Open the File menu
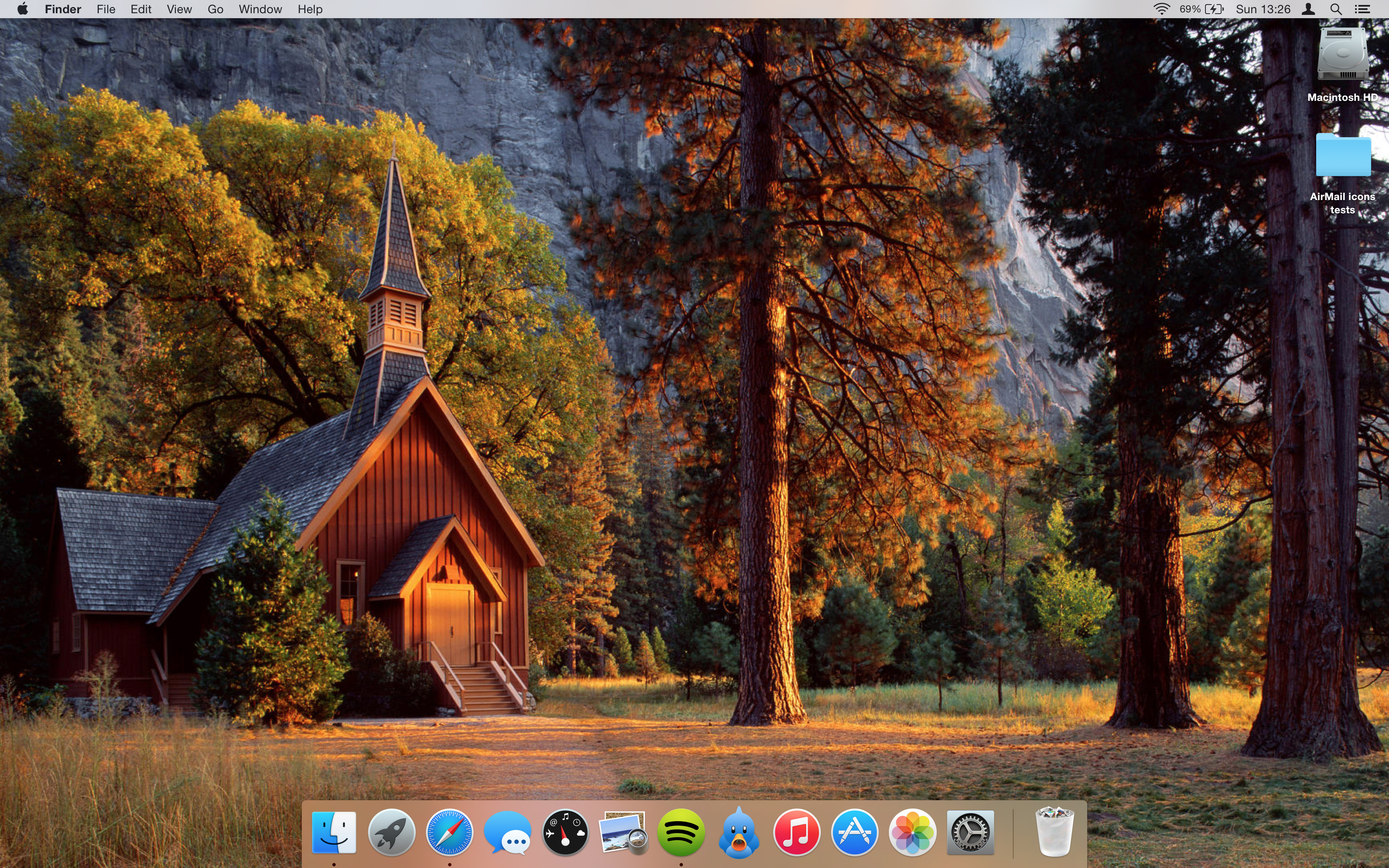Viewport: 1389px width, 868px height. pyautogui.click(x=105, y=9)
